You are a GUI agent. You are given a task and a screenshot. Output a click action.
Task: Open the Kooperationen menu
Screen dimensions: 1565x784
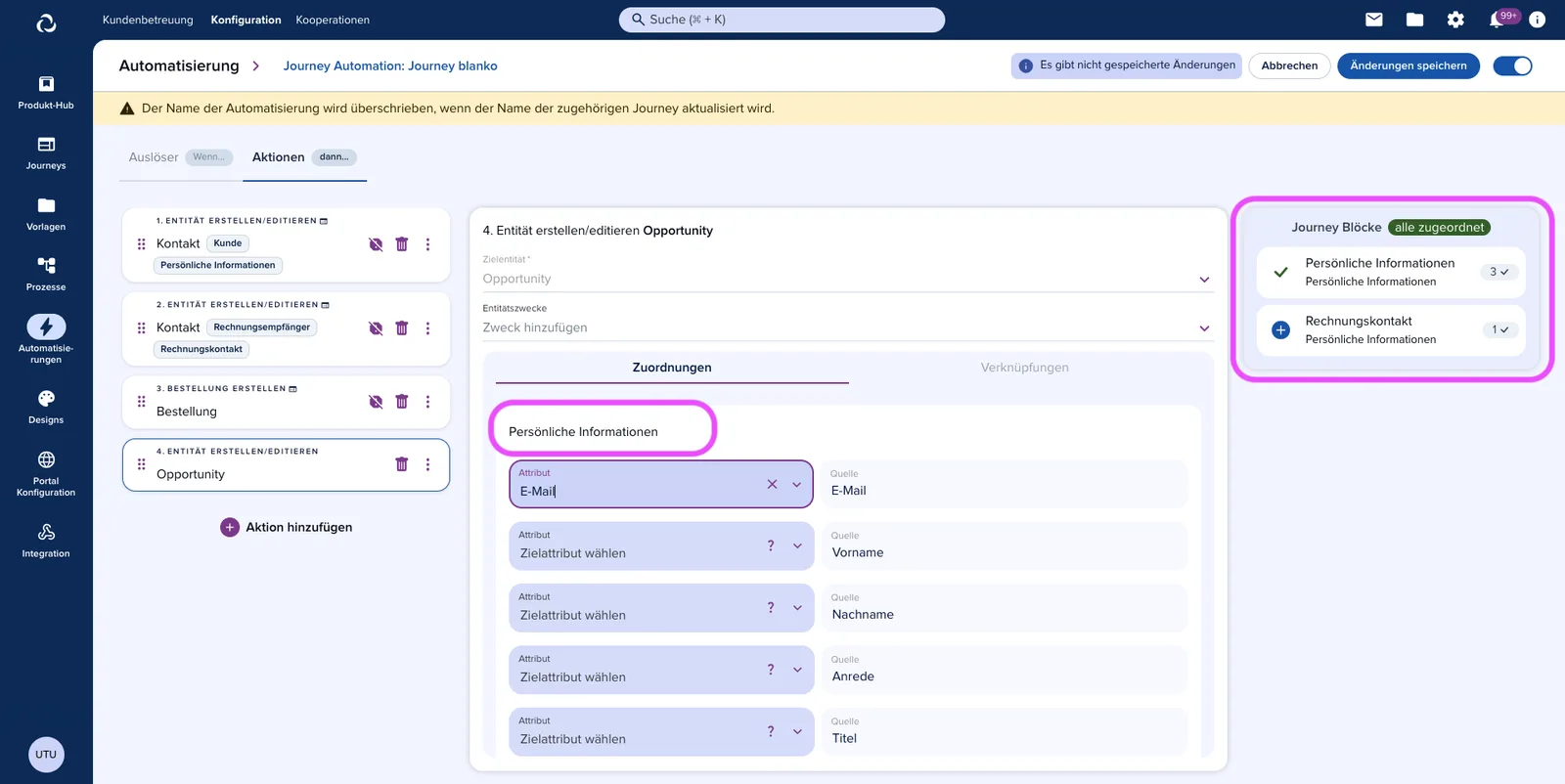pyautogui.click(x=333, y=20)
